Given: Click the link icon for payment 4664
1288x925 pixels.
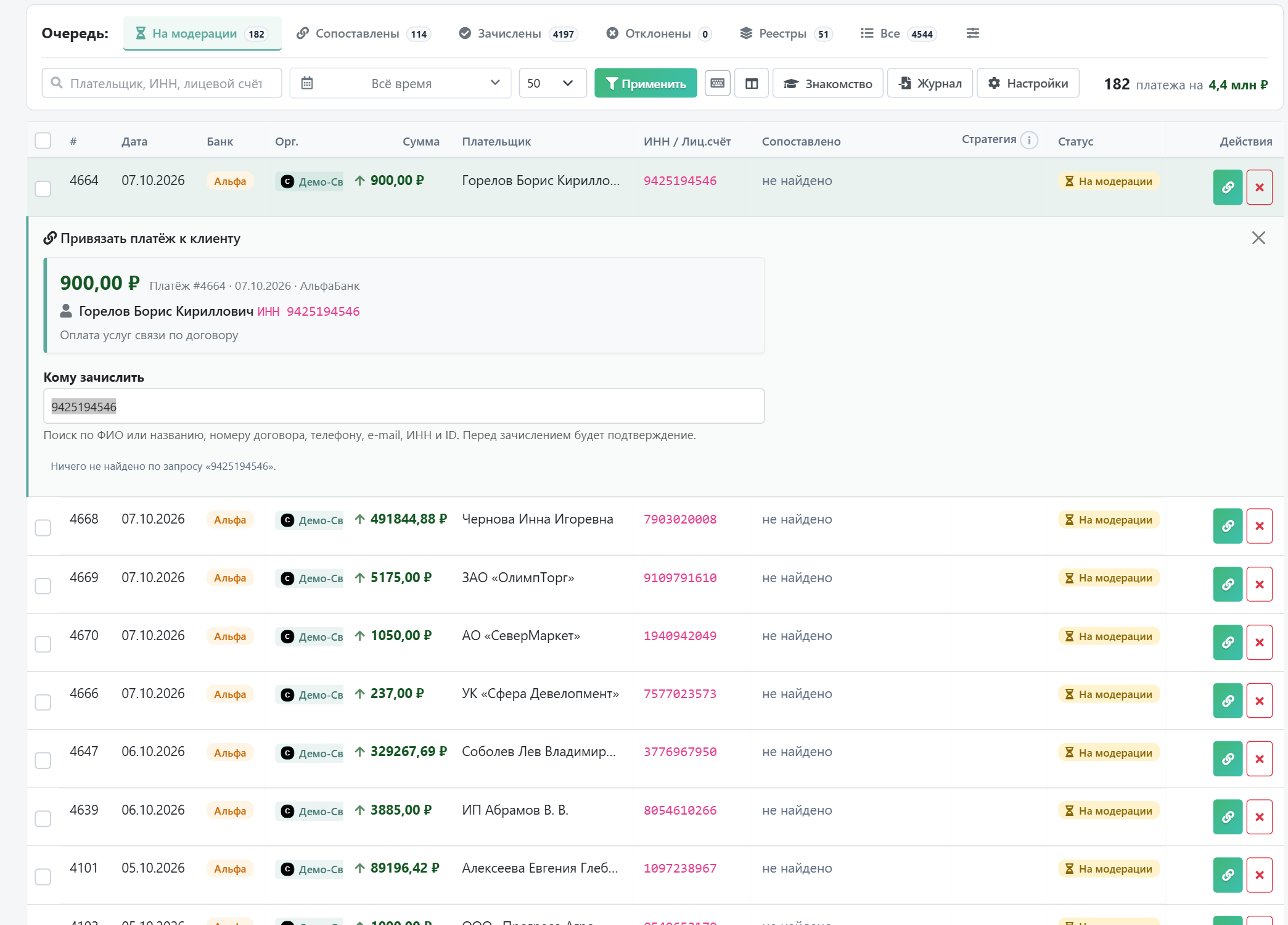Looking at the screenshot, I should [x=1228, y=187].
